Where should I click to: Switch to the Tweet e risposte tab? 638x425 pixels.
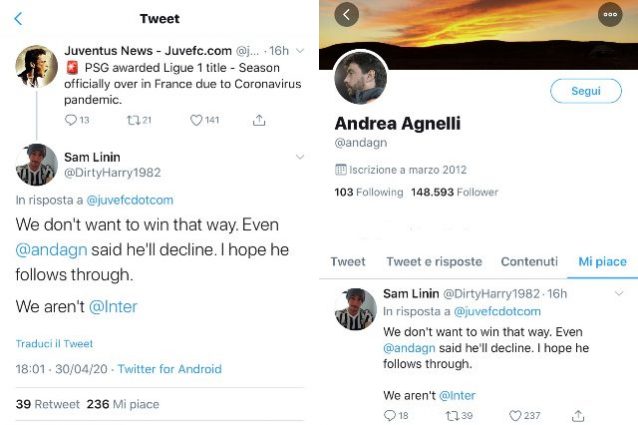point(434,262)
